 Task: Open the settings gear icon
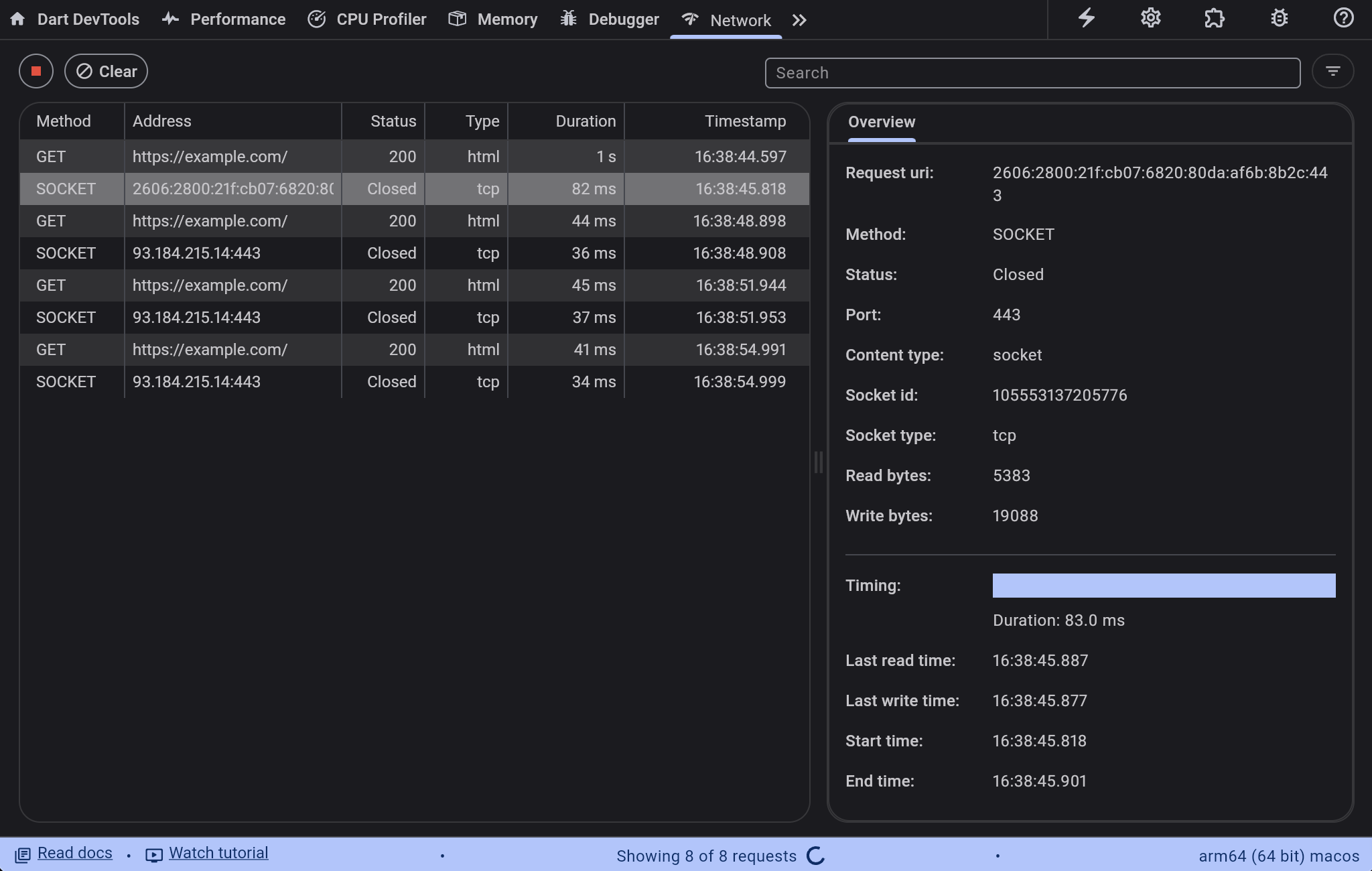pos(1150,19)
